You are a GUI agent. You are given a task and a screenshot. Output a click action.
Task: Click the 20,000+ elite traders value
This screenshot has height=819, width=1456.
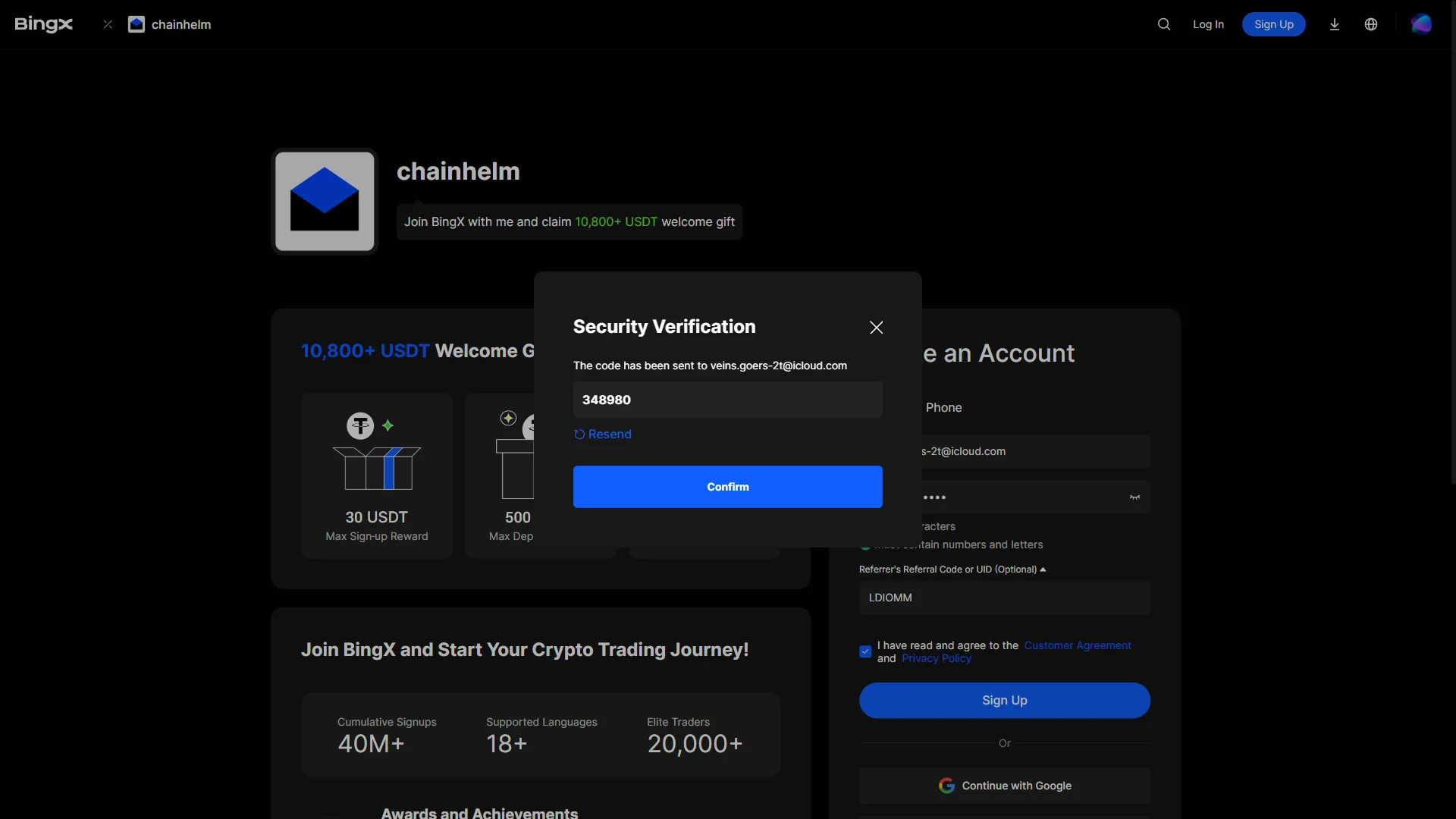tap(695, 744)
